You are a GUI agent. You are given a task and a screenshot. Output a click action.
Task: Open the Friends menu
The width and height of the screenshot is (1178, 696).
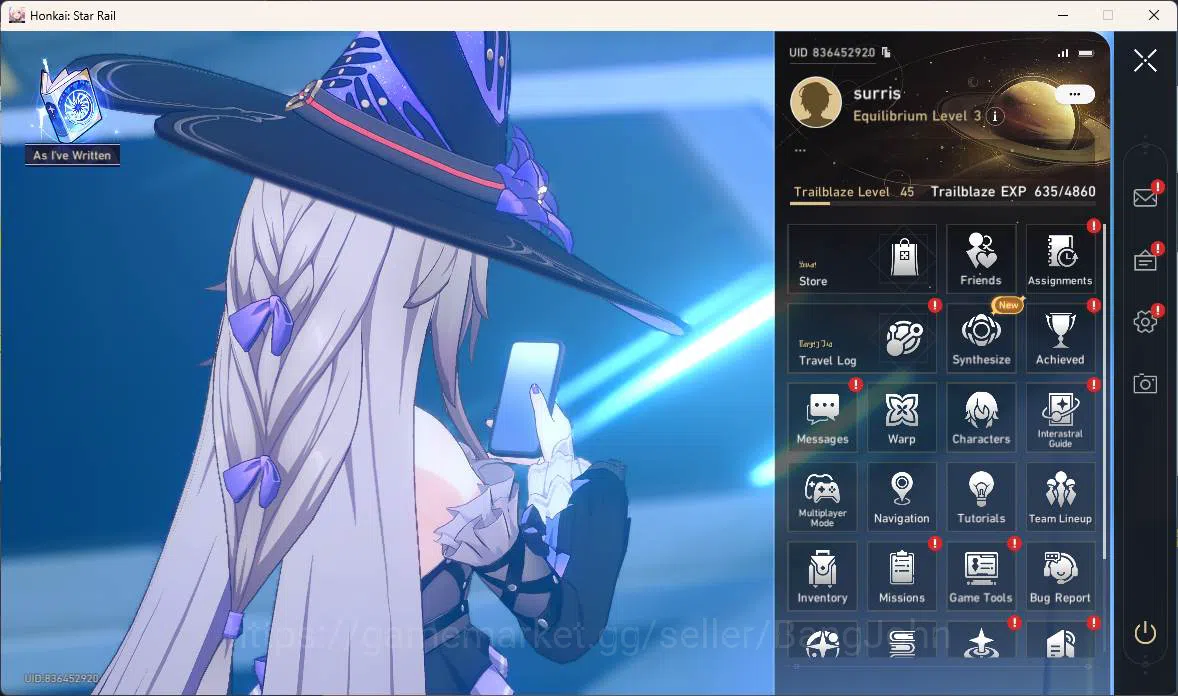click(981, 259)
